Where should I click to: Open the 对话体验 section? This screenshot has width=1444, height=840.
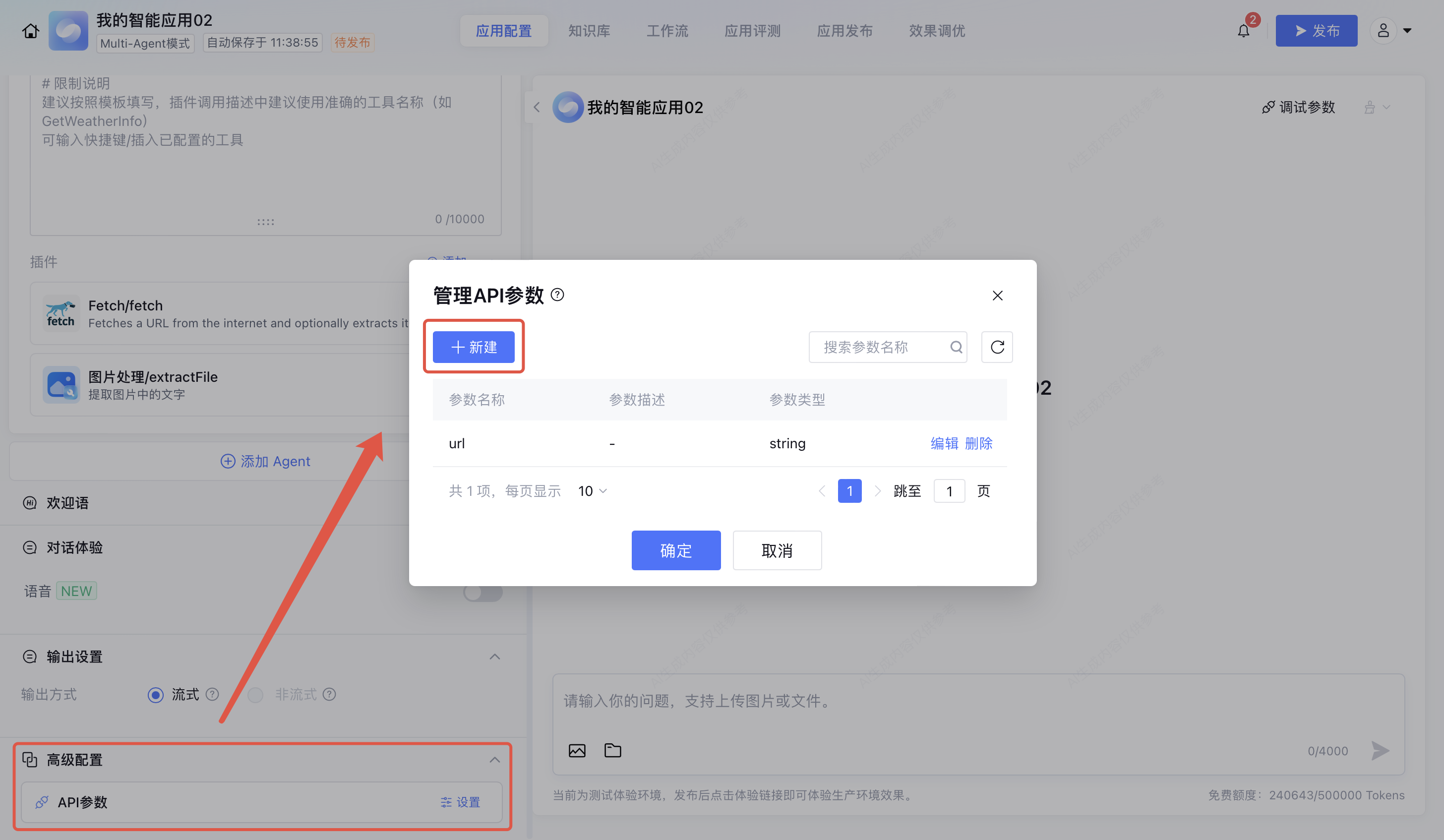click(74, 548)
